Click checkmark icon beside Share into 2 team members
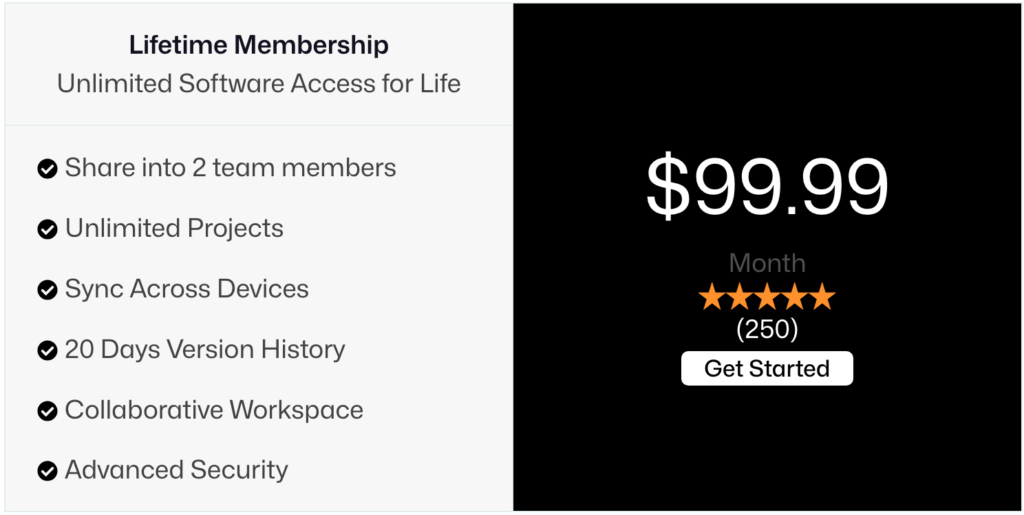Screen dimensions: 1024x515 [46, 169]
